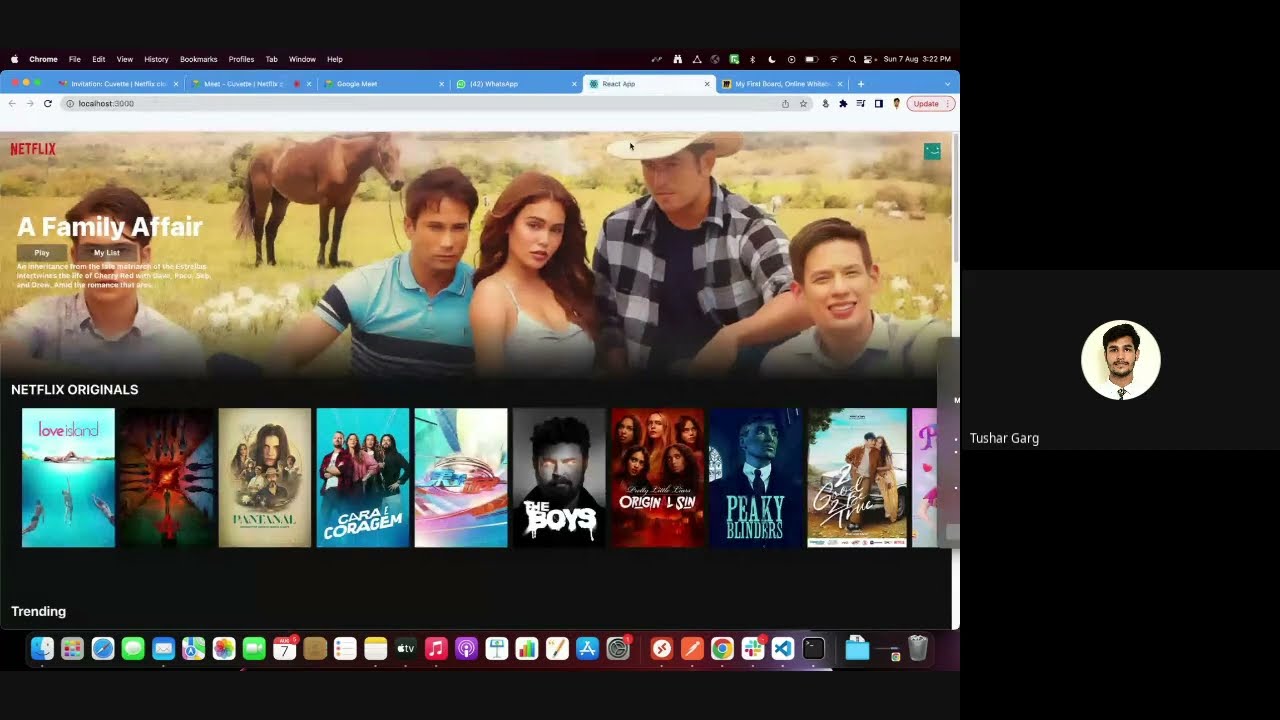Open the Chrome tab list dropdown arrow
Screen dimensions: 1280x720
coord(947,84)
